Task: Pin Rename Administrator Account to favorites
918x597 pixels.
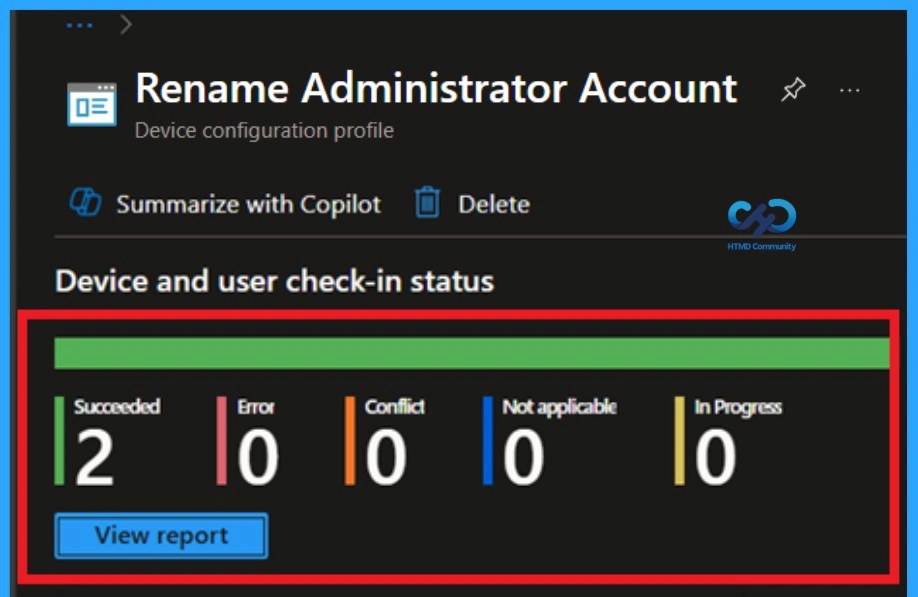Action: click(793, 90)
